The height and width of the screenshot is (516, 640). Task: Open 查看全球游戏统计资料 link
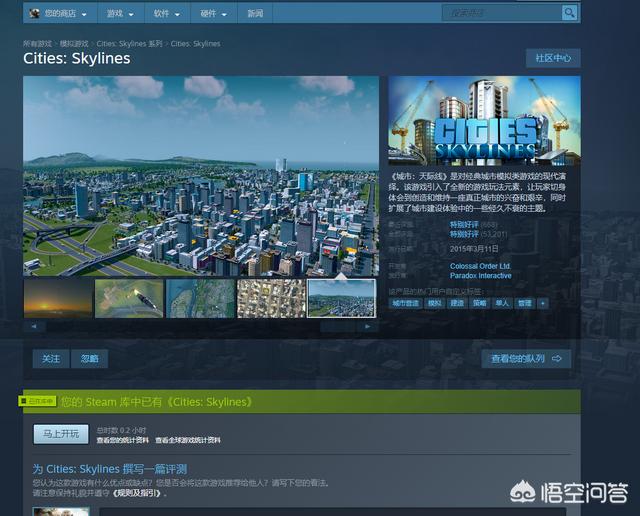[x=188, y=440]
